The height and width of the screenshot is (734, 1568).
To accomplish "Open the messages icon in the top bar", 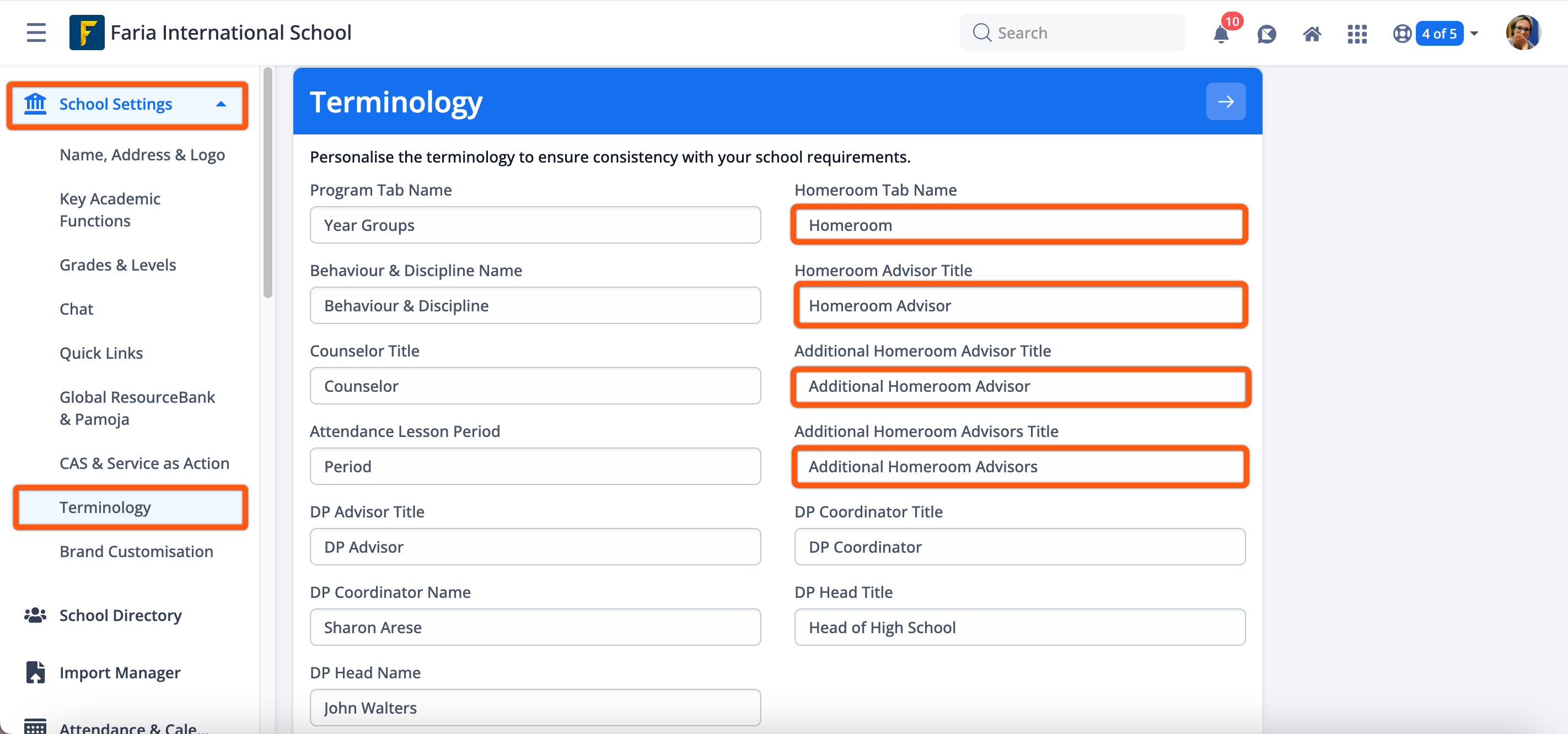I will (1267, 35).
